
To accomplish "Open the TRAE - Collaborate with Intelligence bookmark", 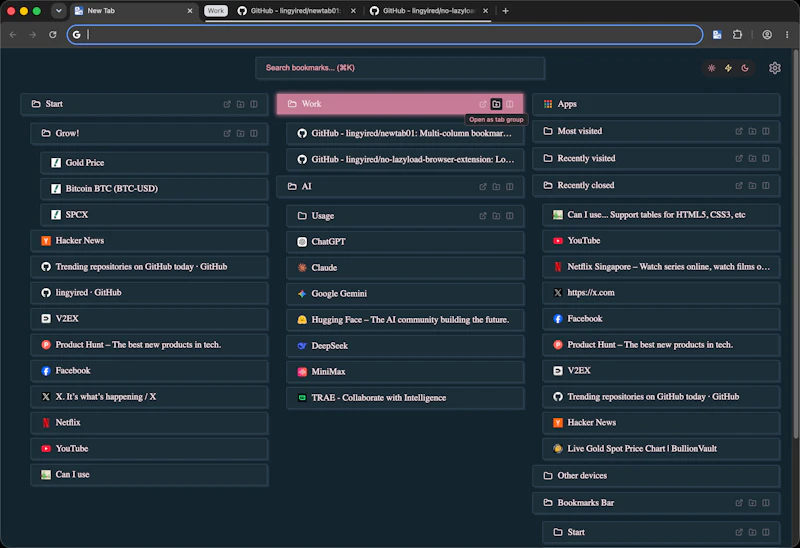I will tap(405, 398).
